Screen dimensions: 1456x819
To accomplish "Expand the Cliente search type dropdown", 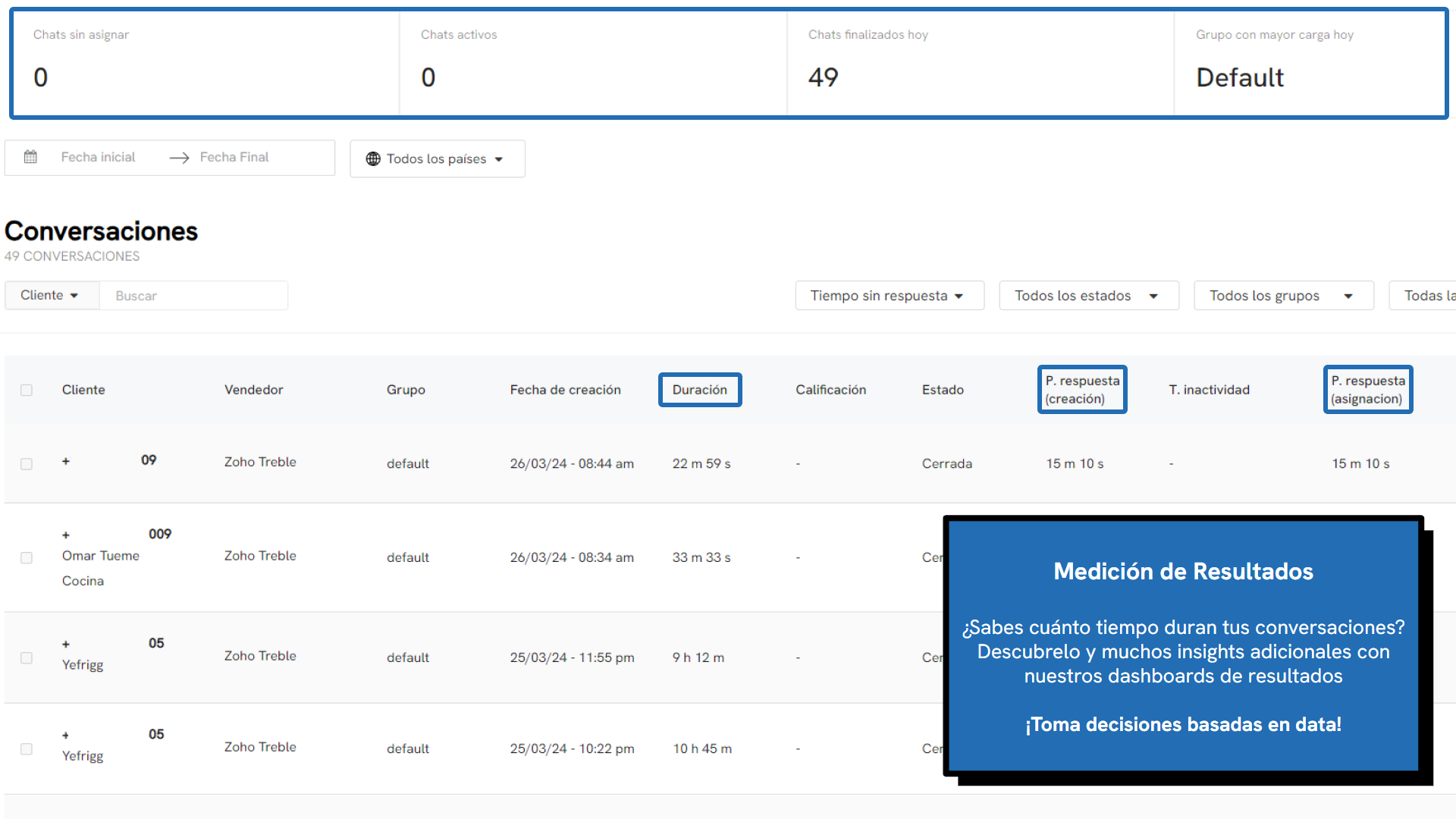I will point(51,295).
